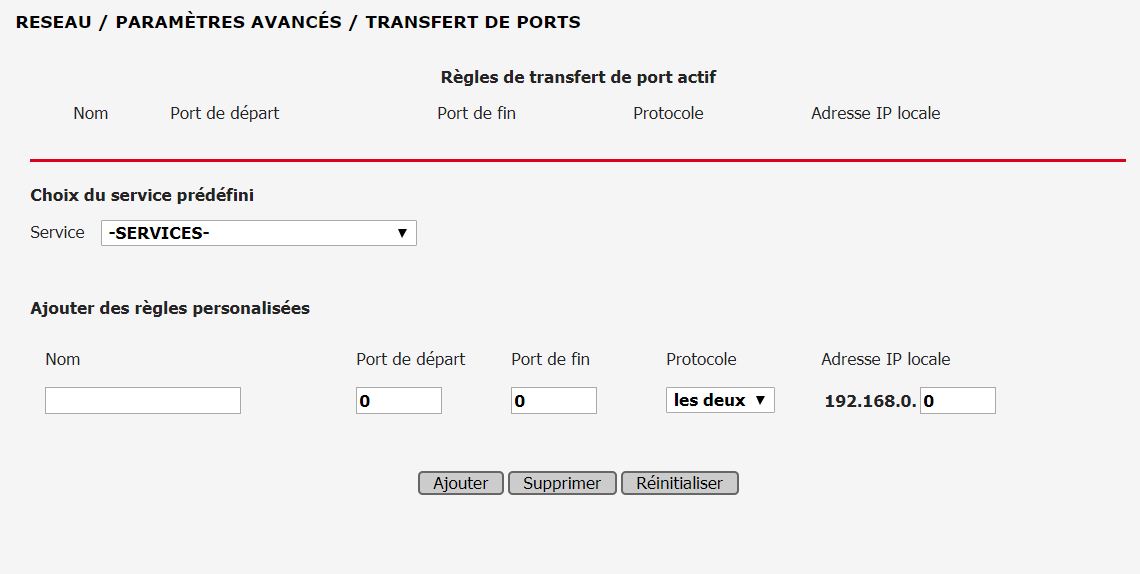The width and height of the screenshot is (1140, 574).
Task: Click the local IP last octet field
Action: 957,401
